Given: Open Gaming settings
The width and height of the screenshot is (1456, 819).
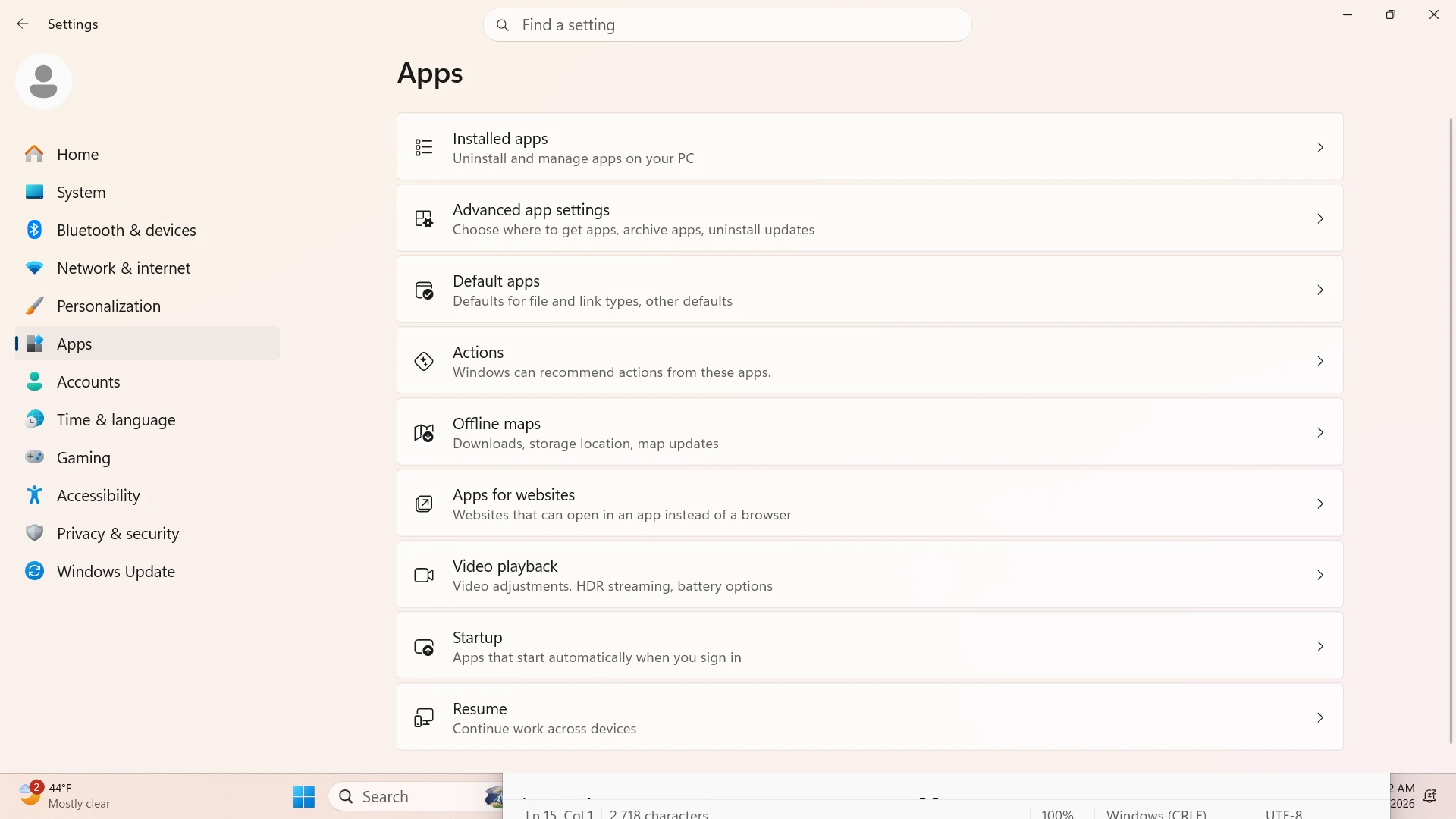Looking at the screenshot, I should coord(147,457).
